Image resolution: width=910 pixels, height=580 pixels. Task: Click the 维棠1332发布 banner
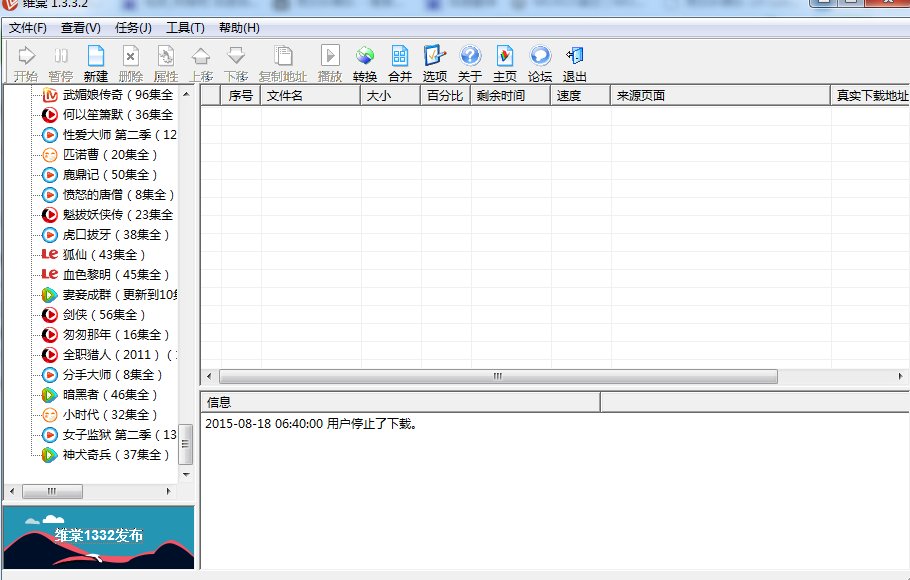[x=98, y=538]
